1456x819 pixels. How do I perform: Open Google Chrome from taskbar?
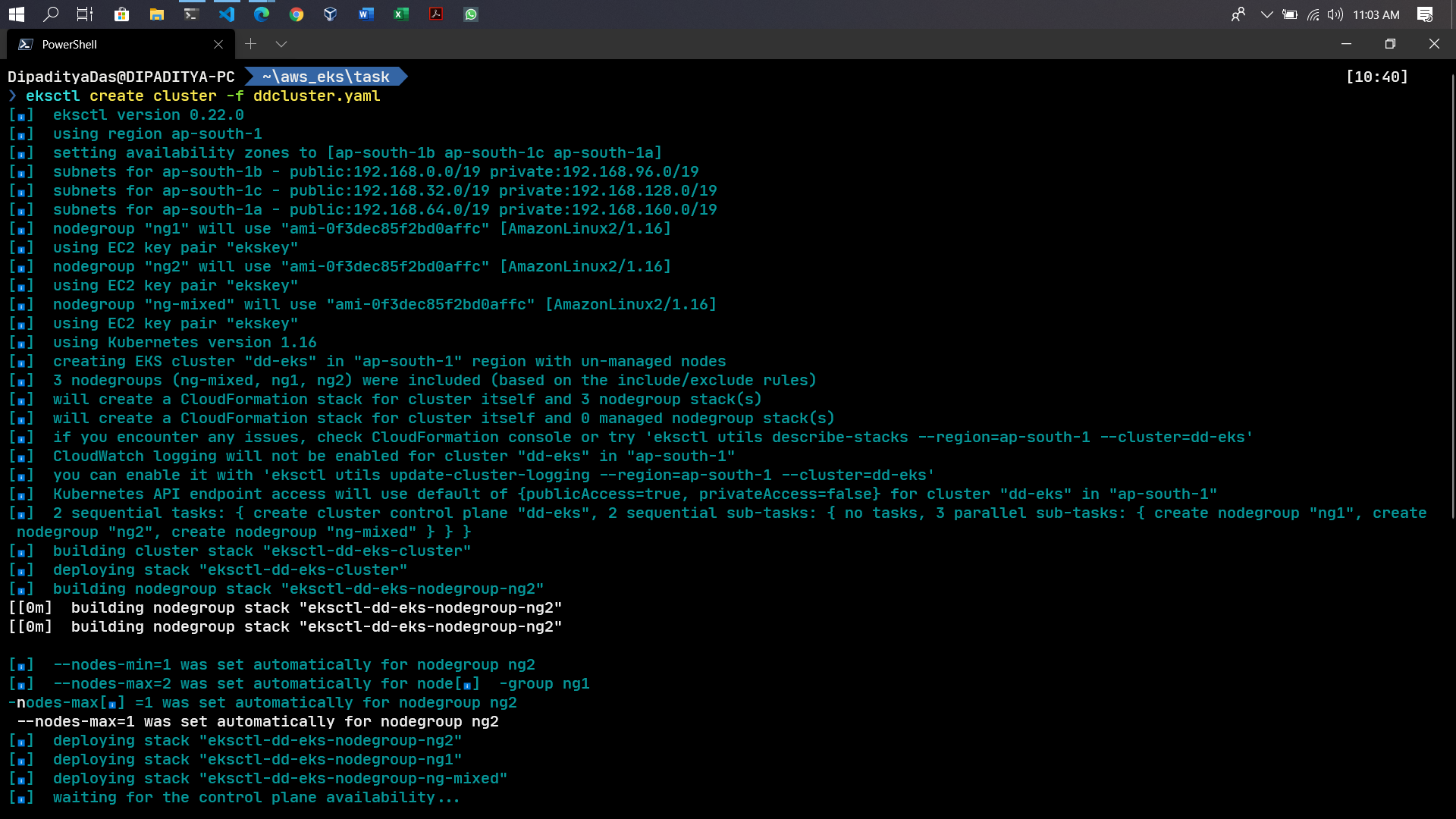[x=297, y=14]
